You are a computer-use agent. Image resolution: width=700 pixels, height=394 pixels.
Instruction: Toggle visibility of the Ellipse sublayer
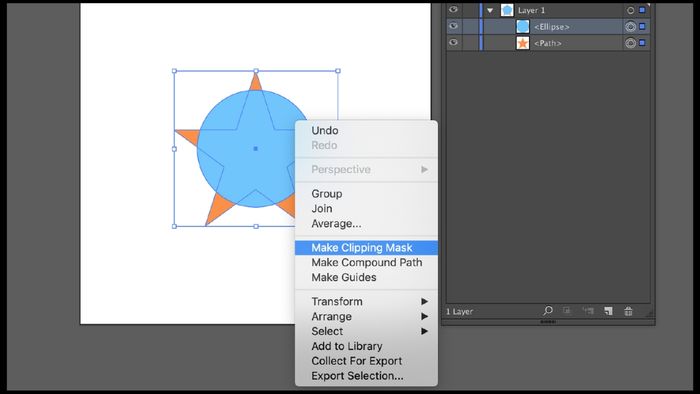click(x=453, y=26)
